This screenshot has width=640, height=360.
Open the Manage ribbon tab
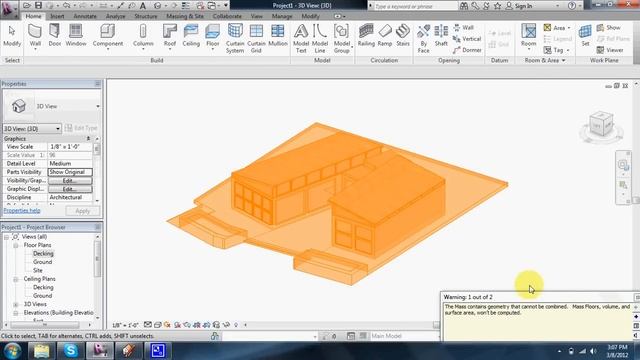tap(282, 16)
